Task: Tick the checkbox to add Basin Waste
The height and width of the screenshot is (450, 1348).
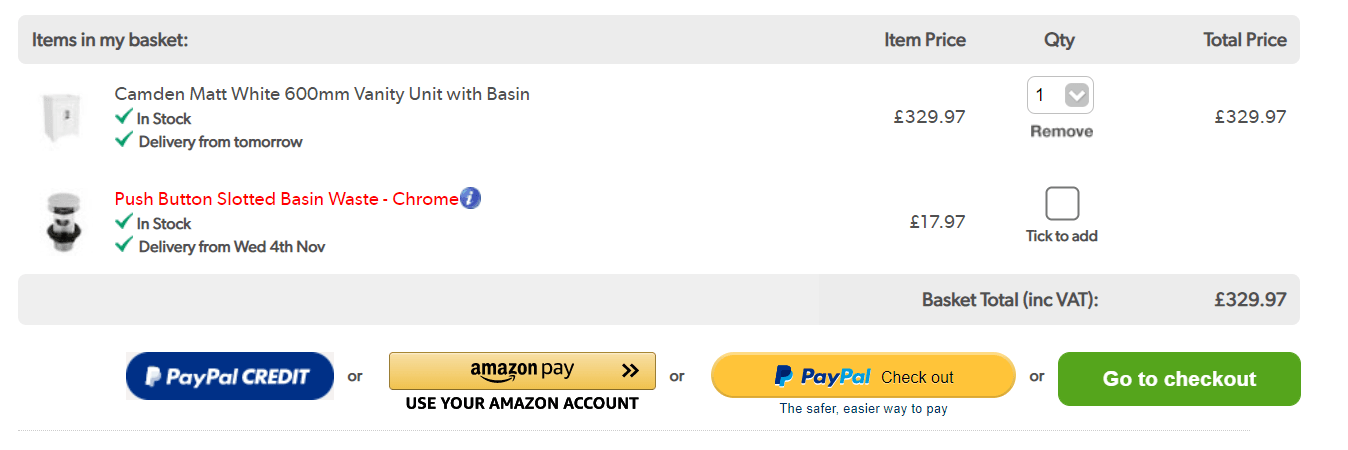Action: tap(1061, 204)
